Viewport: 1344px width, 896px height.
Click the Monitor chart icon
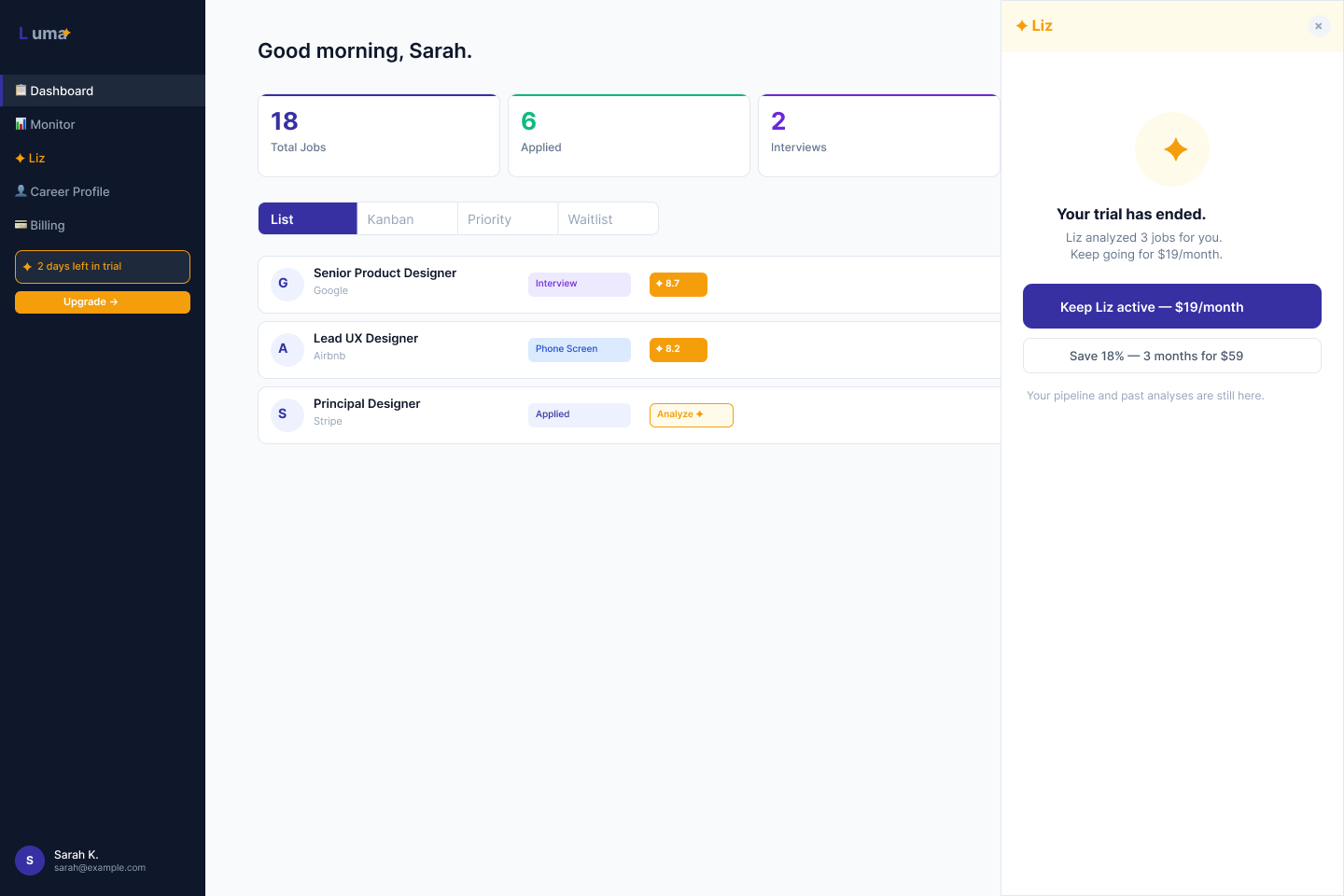click(21, 124)
